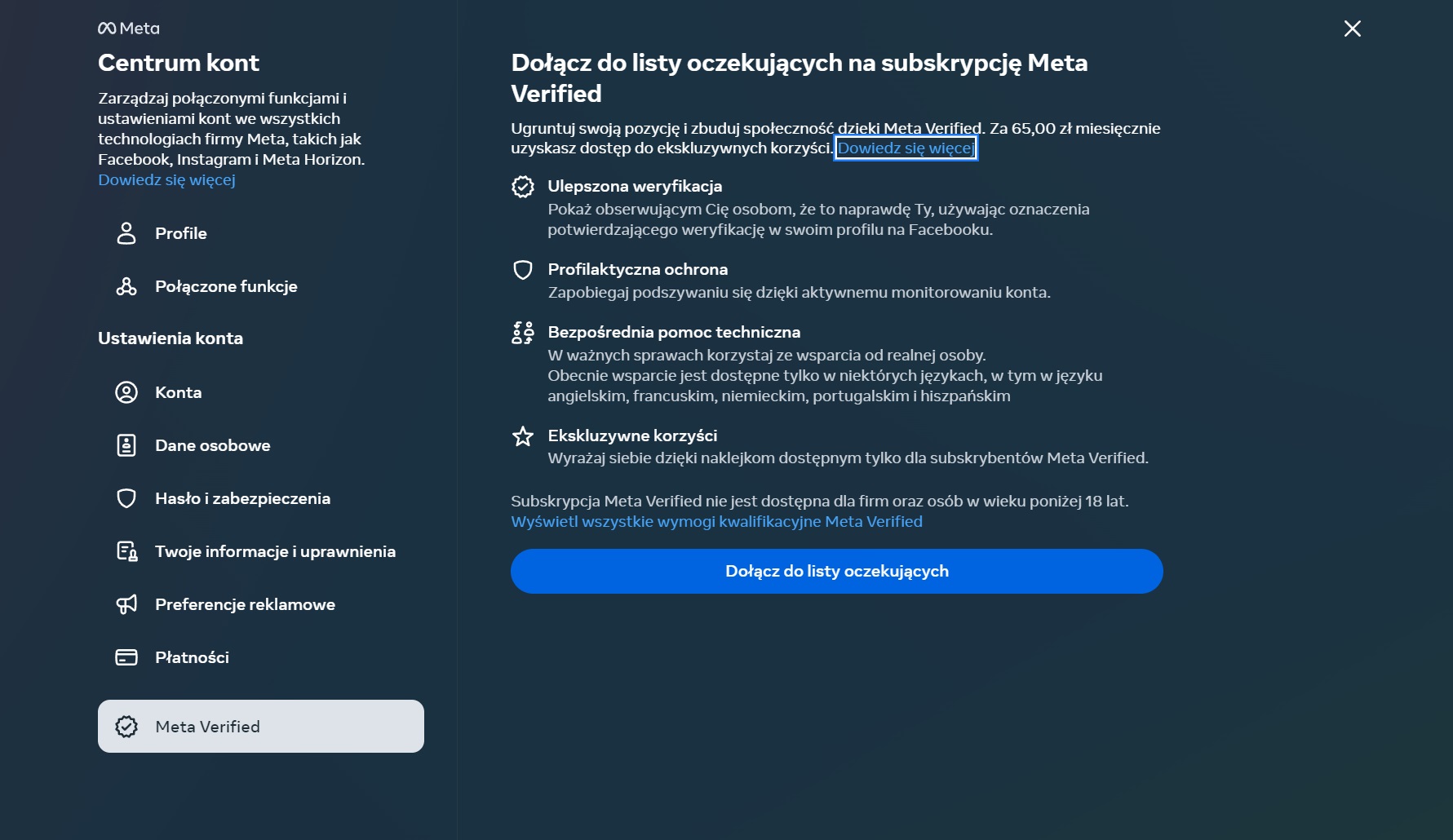Follow the focused Dowiedz się więcej link near subscription price

pos(906,148)
